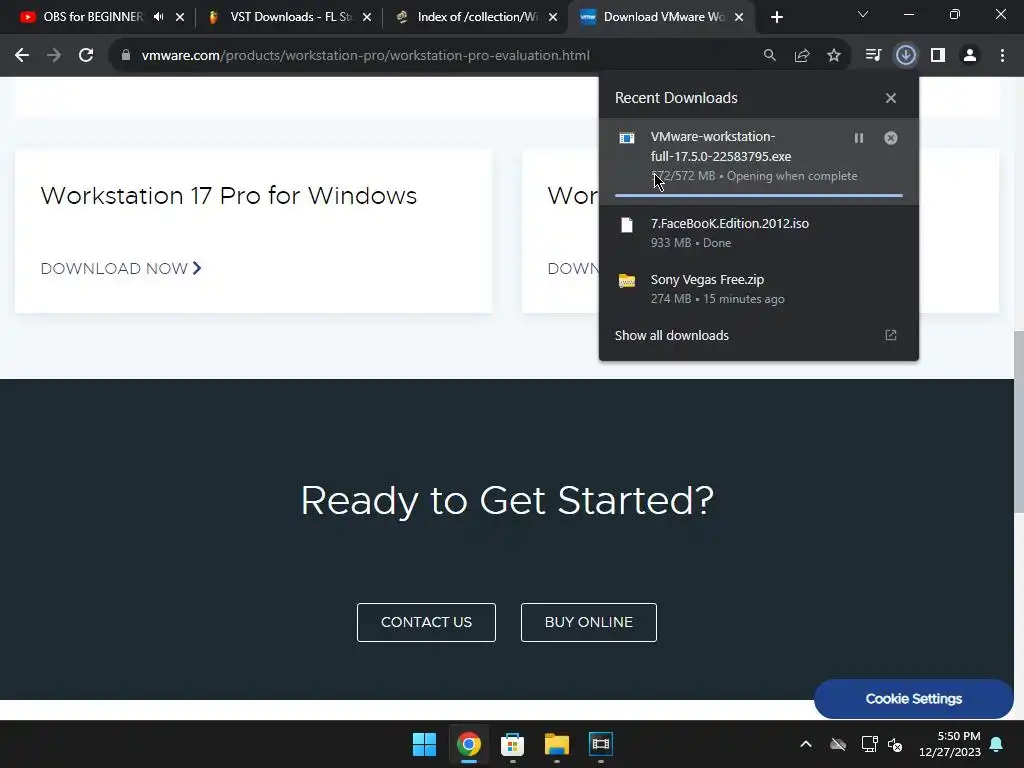
Task: Open the clock showing 5:50 PM
Action: (950, 744)
